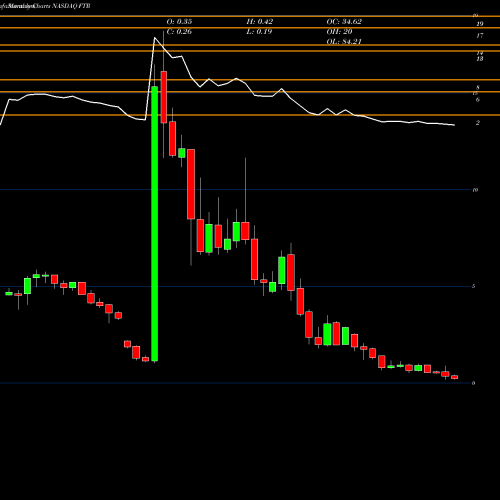Click the 'OC: 34.62' readout
The width and height of the screenshot is (500, 500).
pyautogui.click(x=344, y=22)
